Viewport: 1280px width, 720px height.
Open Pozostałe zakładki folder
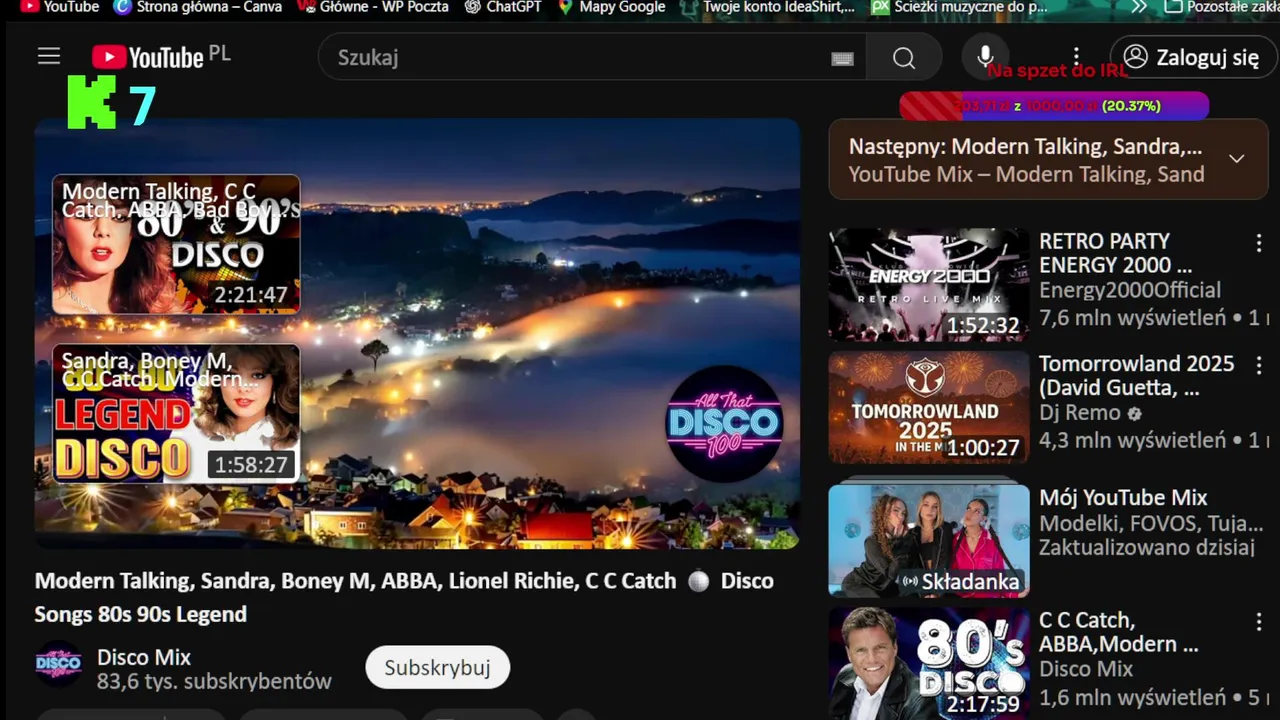tap(1222, 7)
